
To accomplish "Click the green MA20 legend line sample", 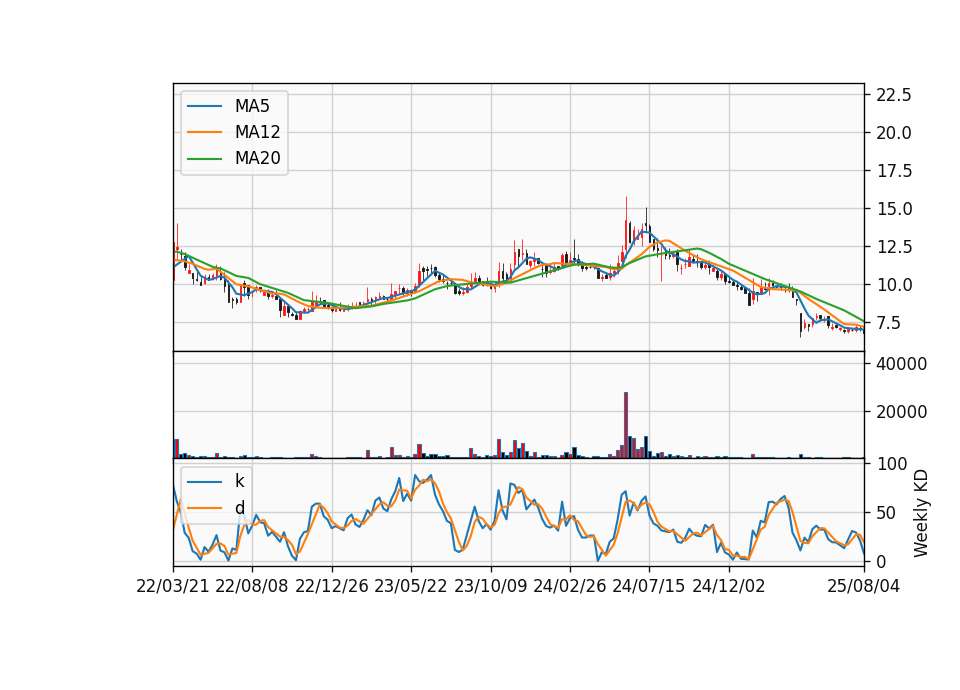I will [204, 159].
